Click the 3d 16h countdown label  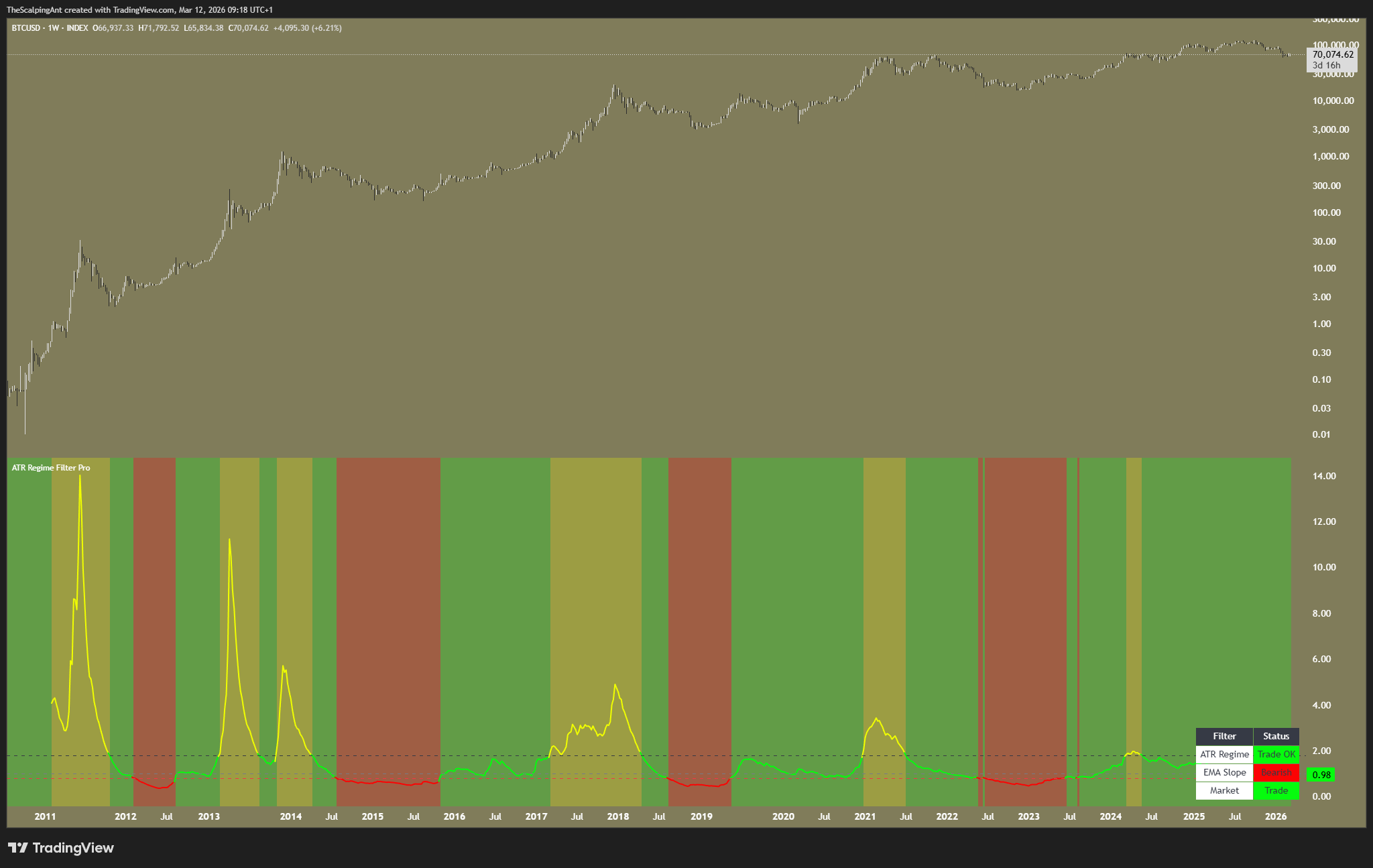click(x=1327, y=65)
